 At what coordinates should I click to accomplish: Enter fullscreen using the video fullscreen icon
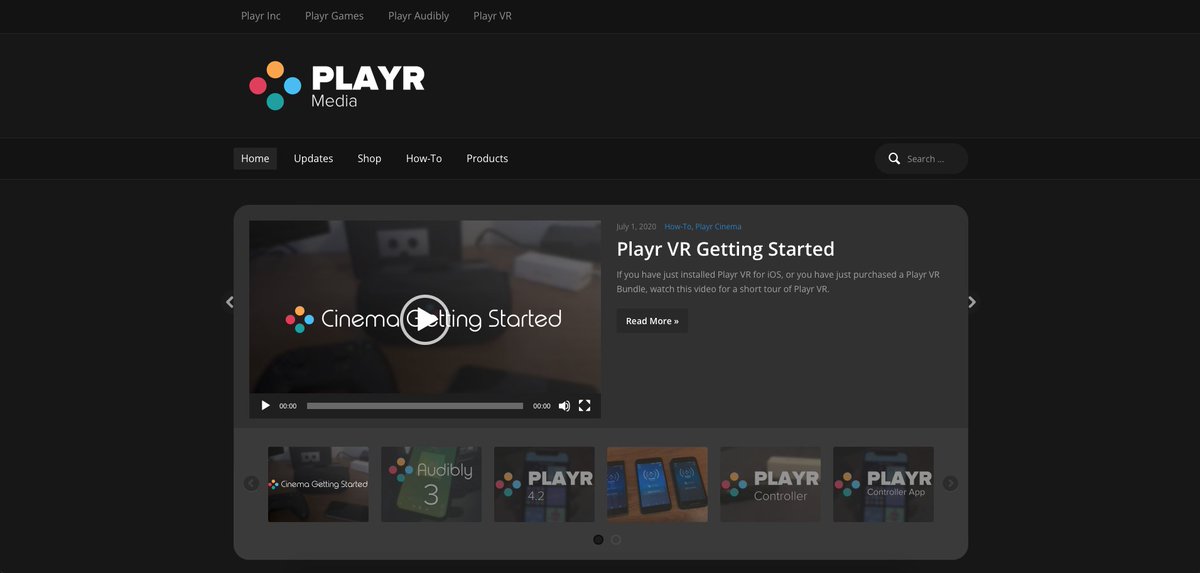pos(585,406)
